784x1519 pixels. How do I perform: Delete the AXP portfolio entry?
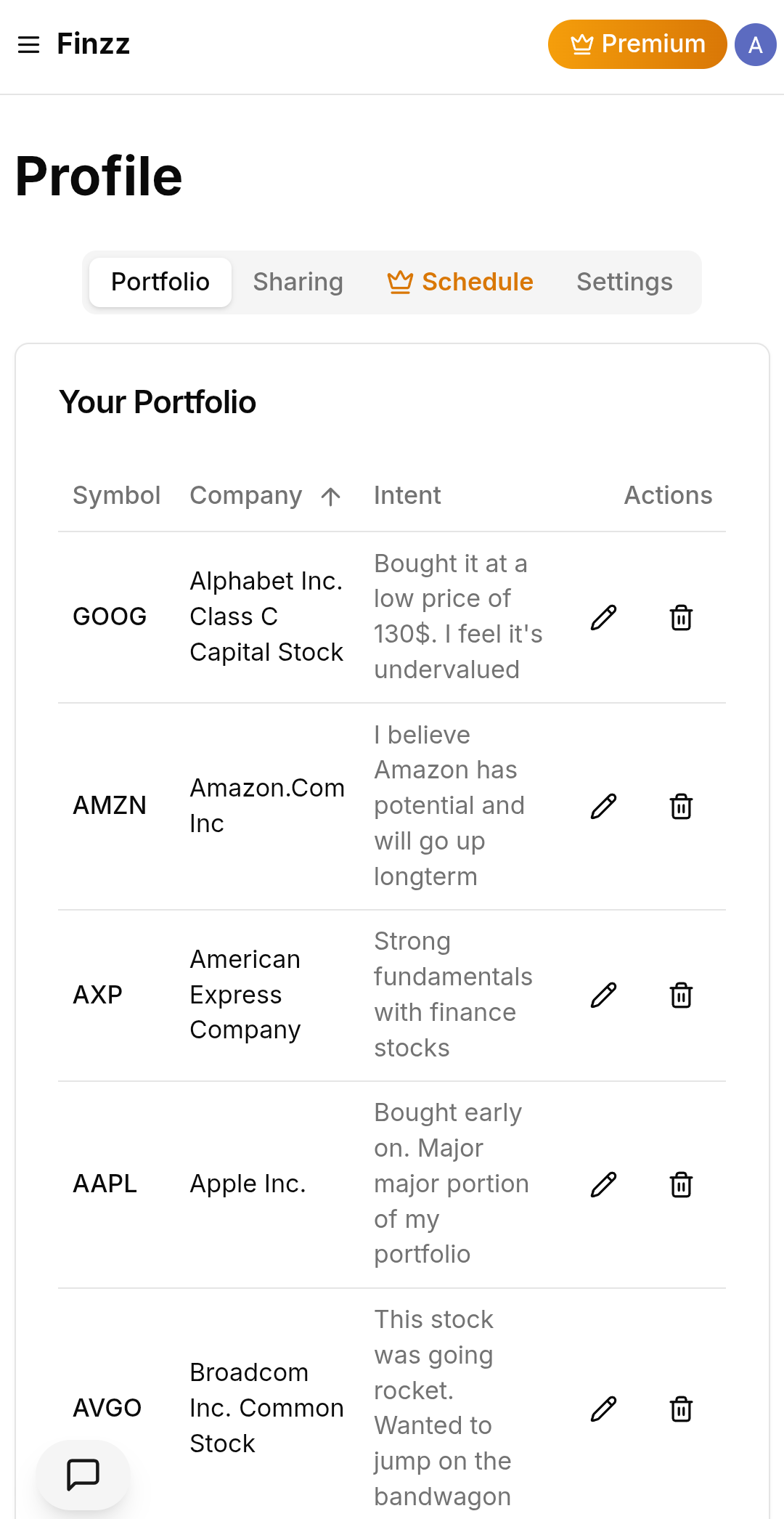[681, 995]
